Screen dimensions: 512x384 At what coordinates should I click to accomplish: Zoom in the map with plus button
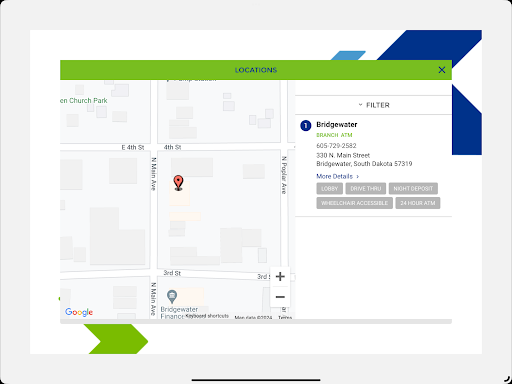(x=280, y=276)
